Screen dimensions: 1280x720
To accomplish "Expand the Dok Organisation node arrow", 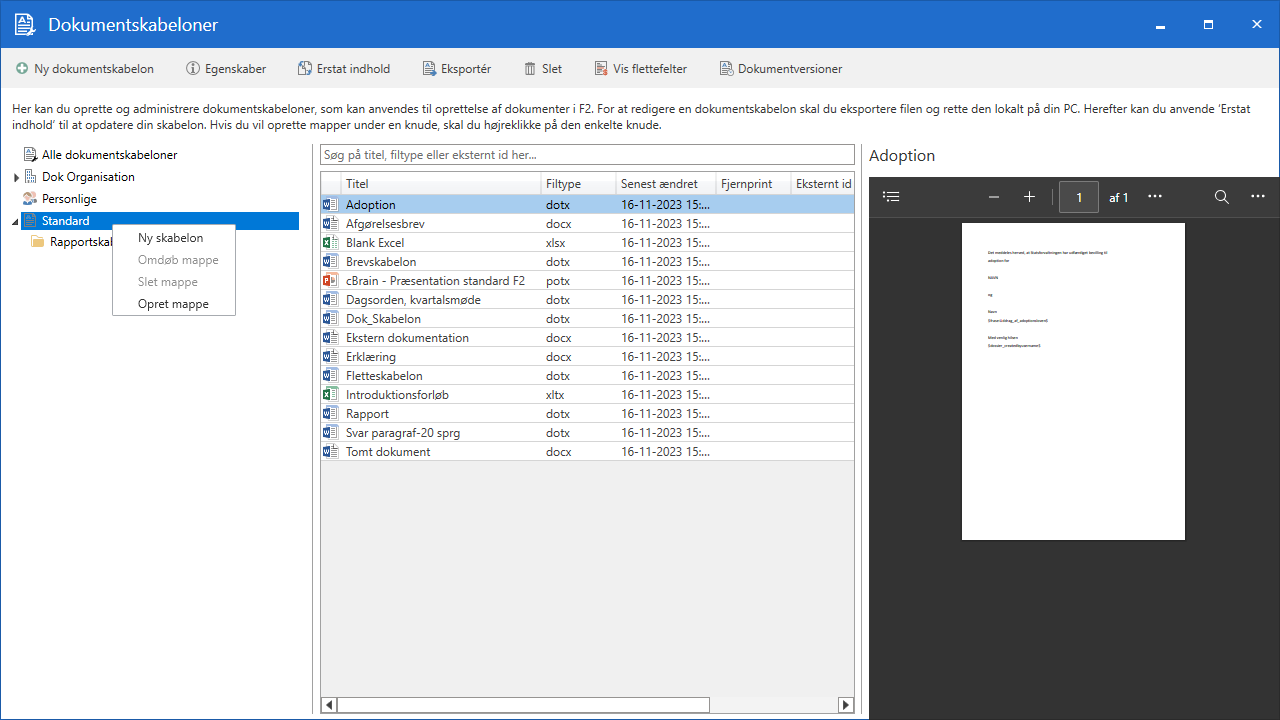I will click(x=16, y=177).
